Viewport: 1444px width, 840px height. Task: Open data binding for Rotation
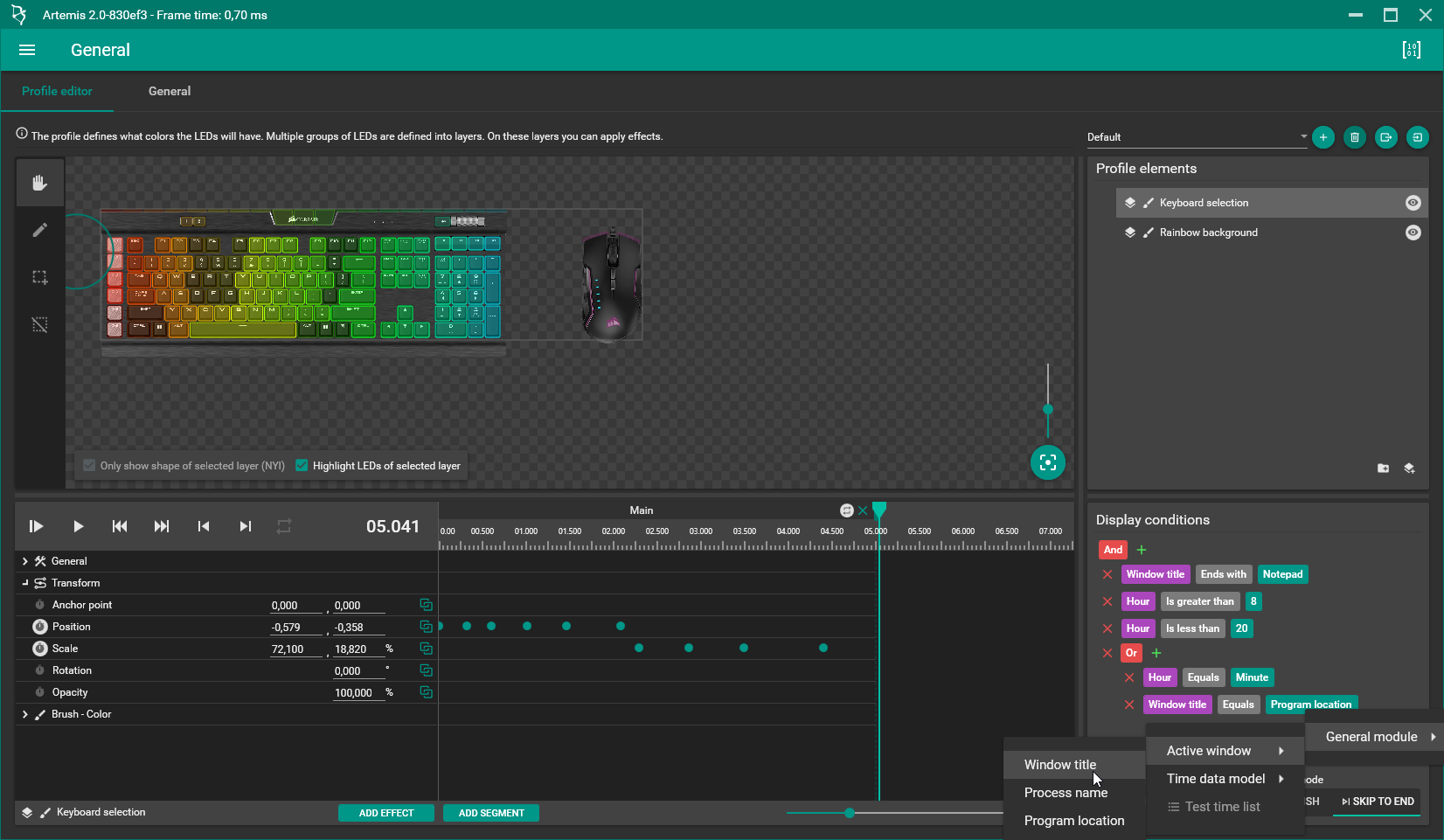tap(426, 670)
